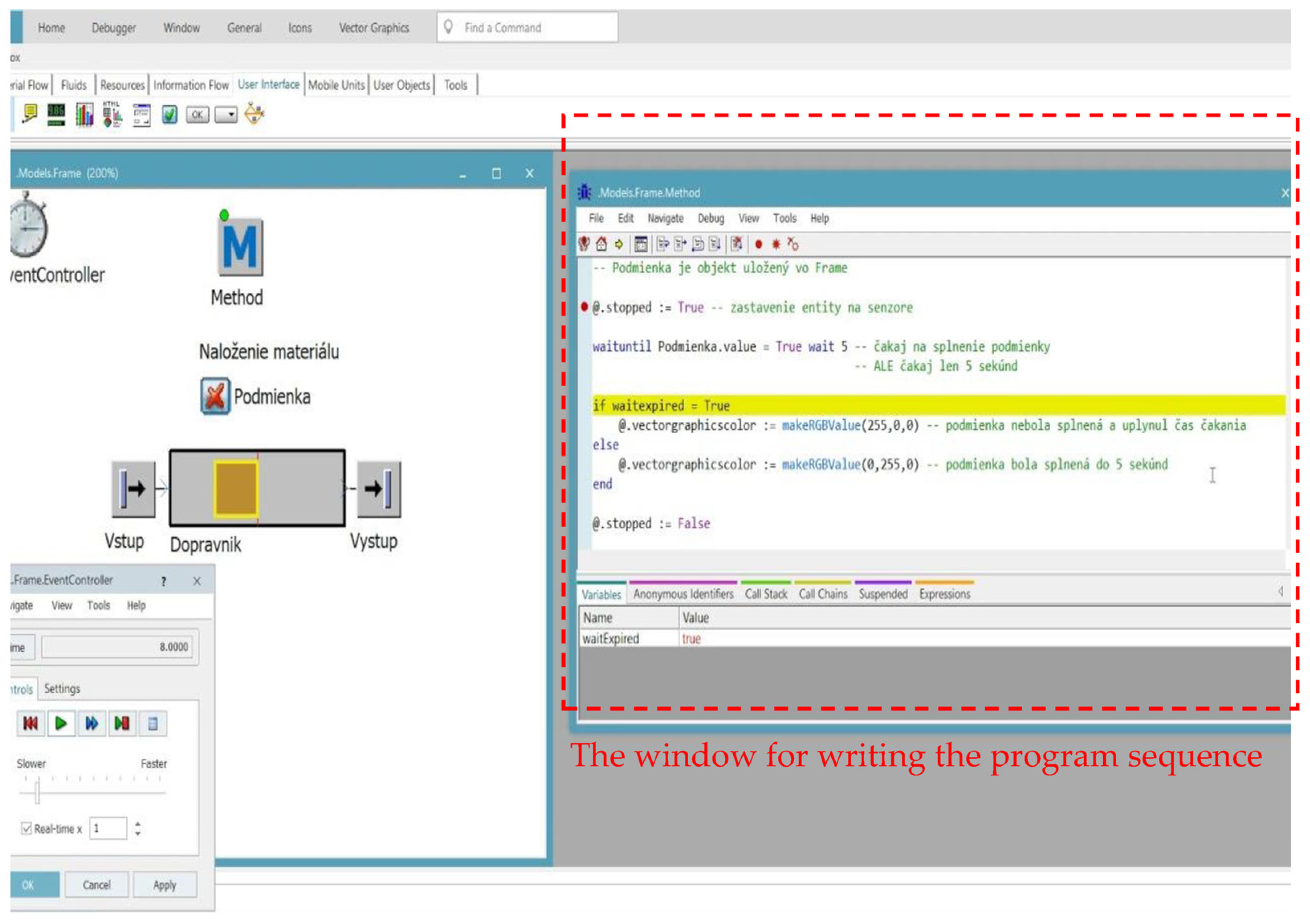Click the dropdown list object in toolbox
This screenshot has width=1310, height=924.
[x=226, y=115]
